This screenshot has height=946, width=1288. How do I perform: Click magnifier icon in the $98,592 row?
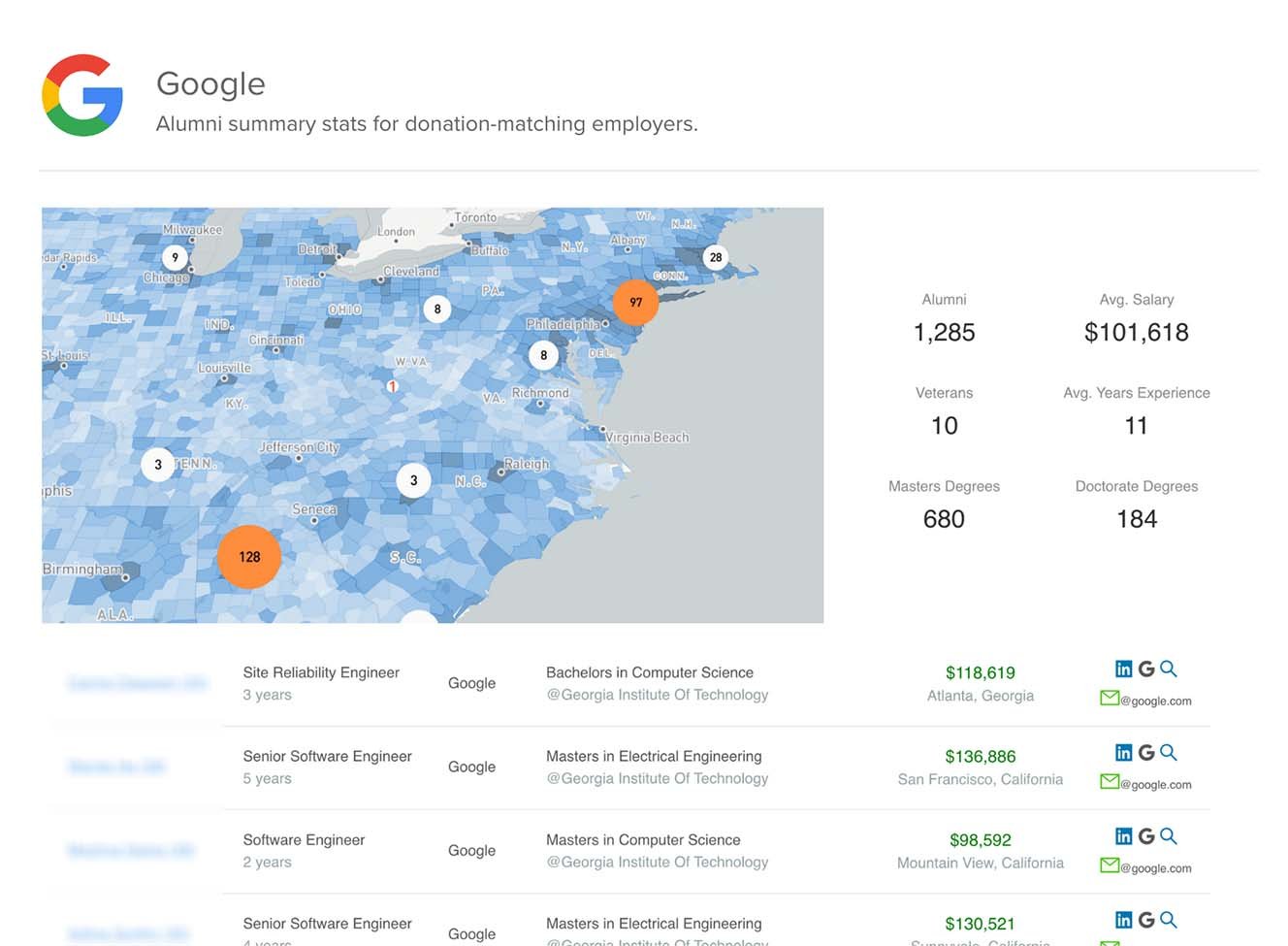click(x=1169, y=835)
